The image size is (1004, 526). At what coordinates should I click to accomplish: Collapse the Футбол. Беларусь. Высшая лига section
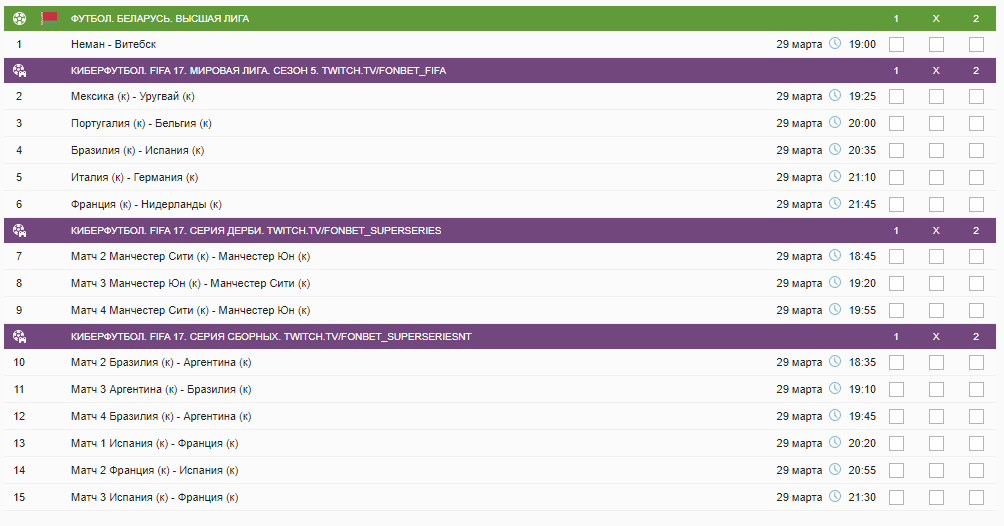pos(160,18)
